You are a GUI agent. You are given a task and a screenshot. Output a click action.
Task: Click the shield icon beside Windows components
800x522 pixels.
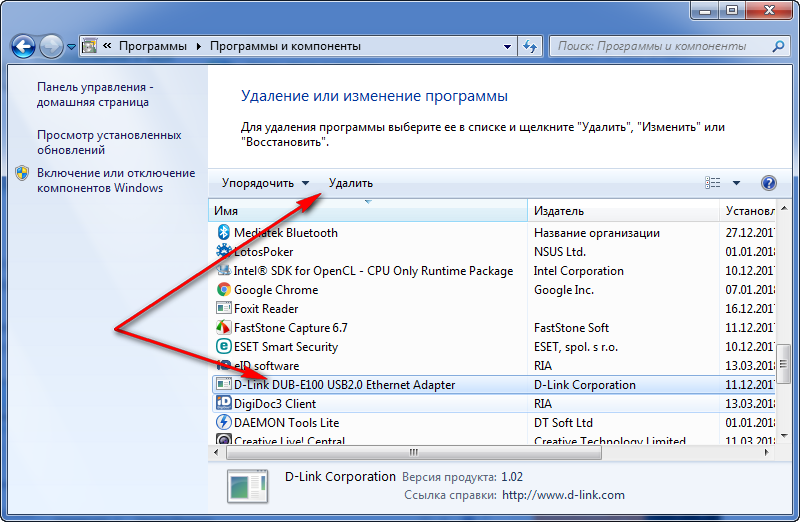coord(22,173)
